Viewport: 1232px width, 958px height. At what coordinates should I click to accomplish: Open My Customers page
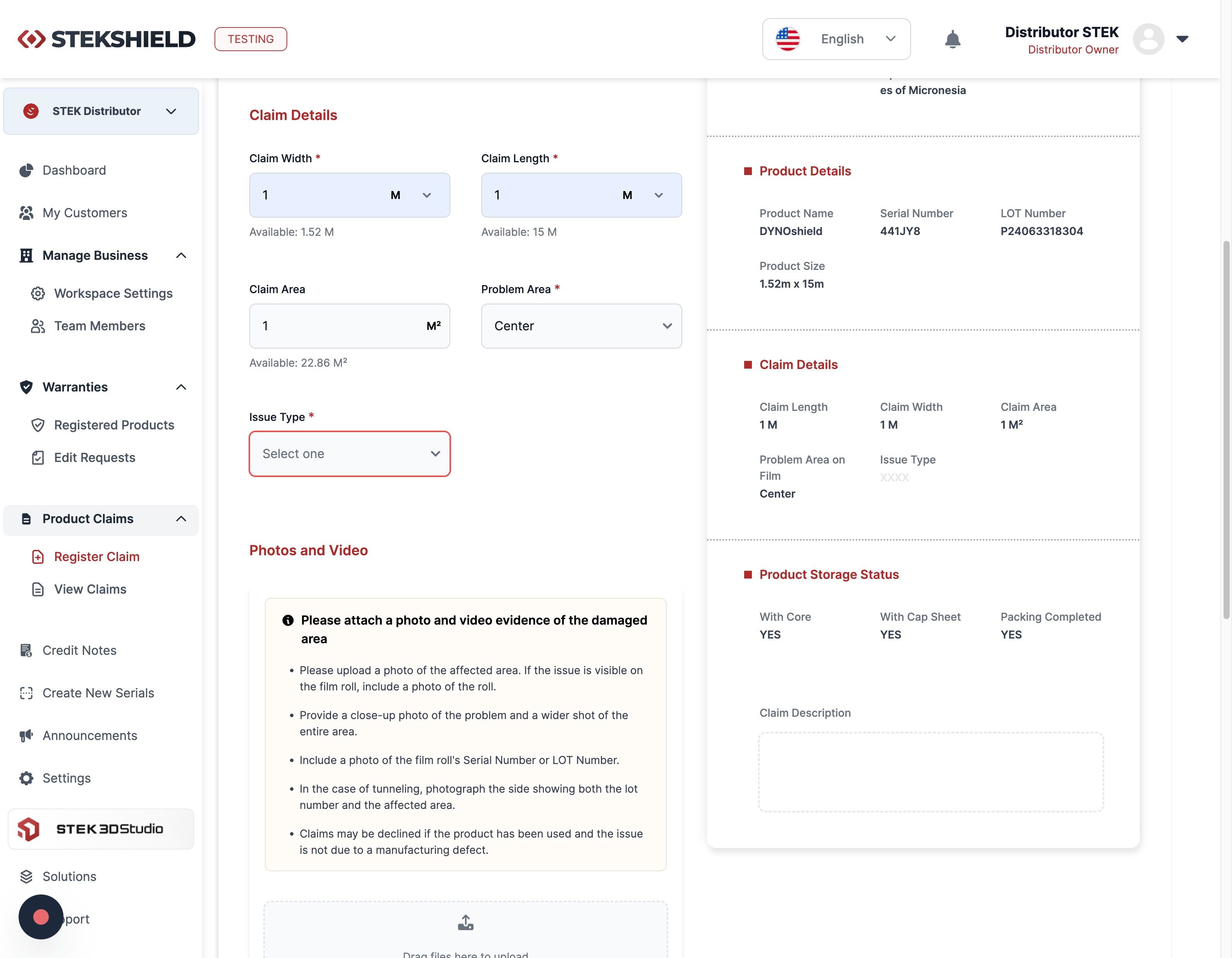(x=85, y=213)
